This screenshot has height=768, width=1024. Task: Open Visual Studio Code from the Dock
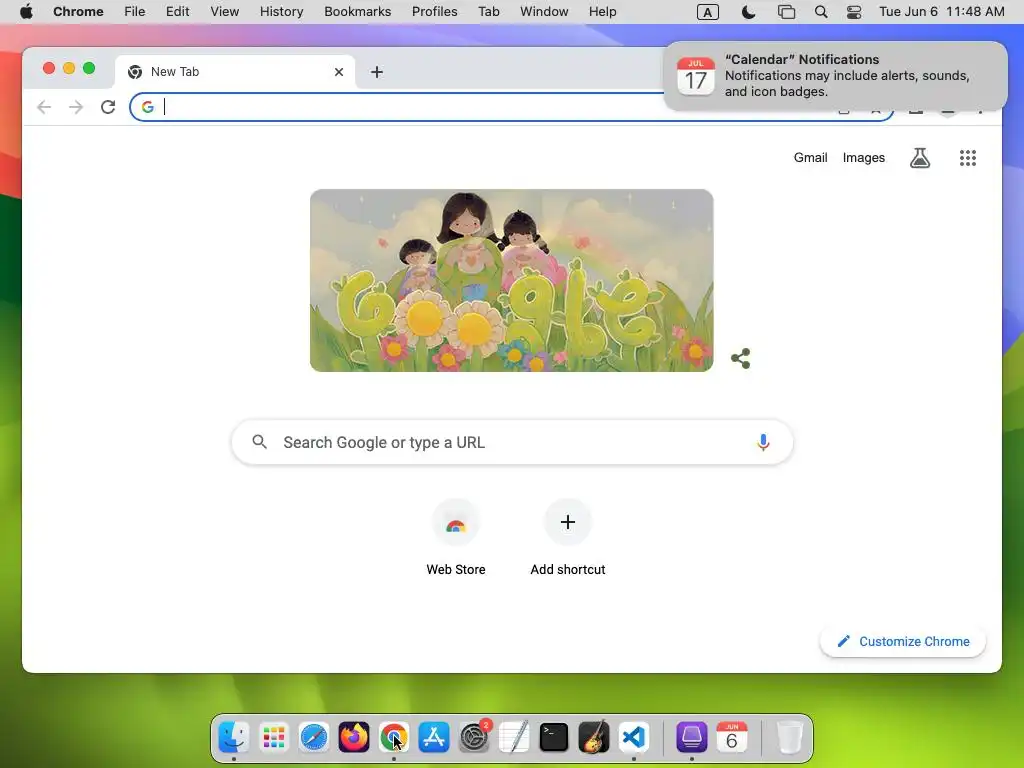[x=634, y=738]
